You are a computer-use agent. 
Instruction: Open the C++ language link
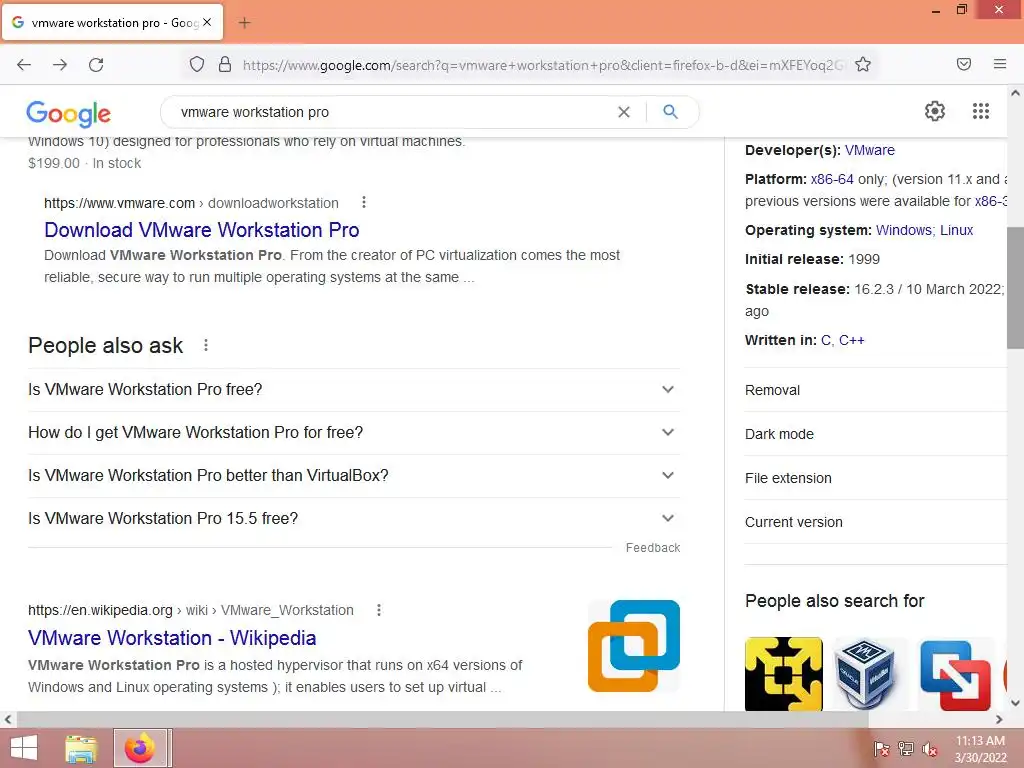tap(852, 340)
